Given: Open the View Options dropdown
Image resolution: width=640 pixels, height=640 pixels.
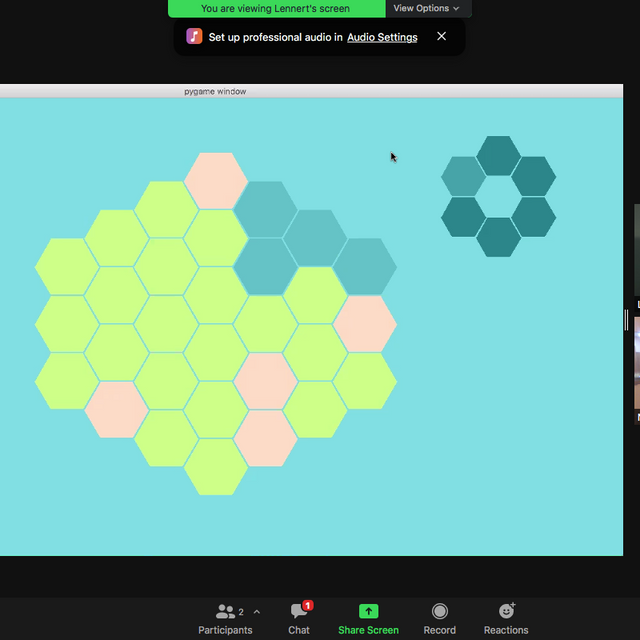Looking at the screenshot, I should point(428,8).
